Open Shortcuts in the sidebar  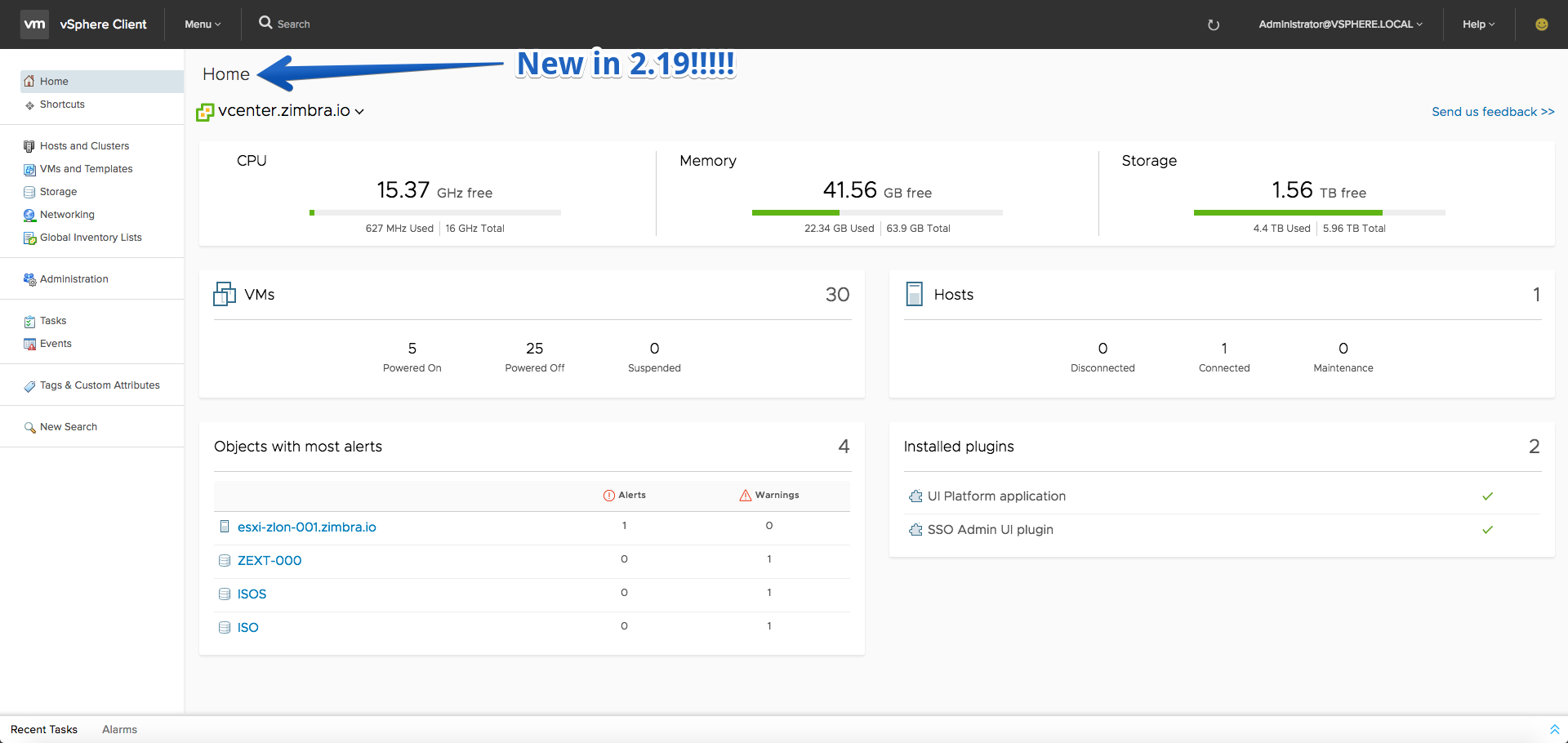pos(62,105)
